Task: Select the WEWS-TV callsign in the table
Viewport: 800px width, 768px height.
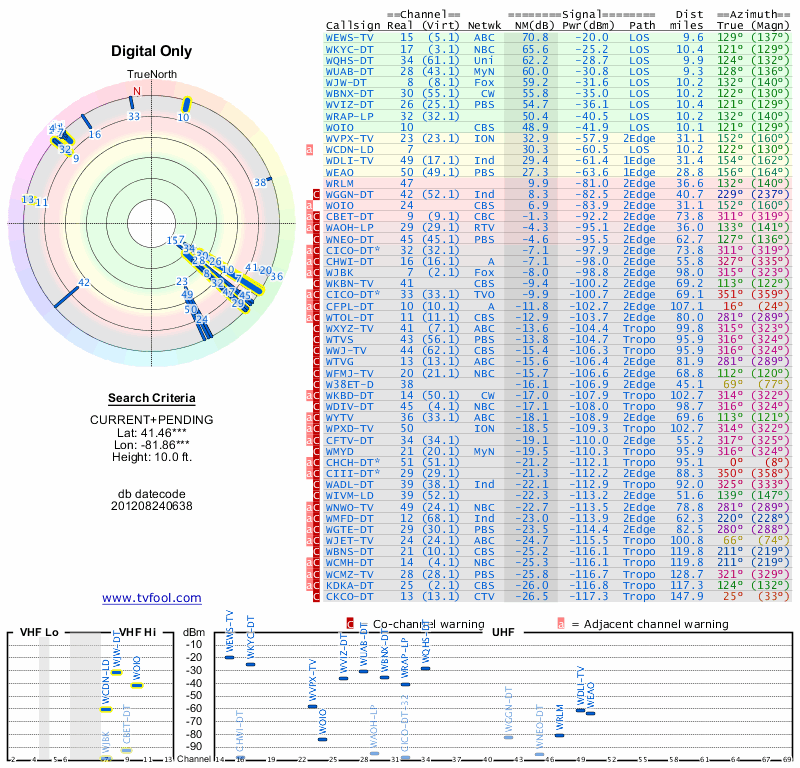Action: pyautogui.click(x=349, y=38)
